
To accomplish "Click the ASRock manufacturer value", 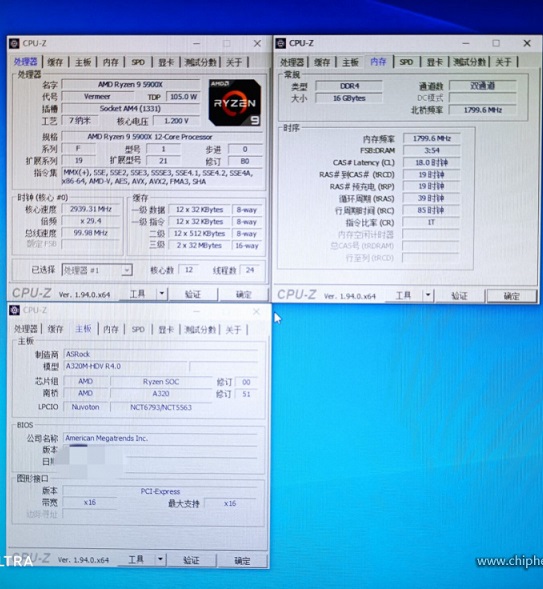I will pyautogui.click(x=161, y=354).
